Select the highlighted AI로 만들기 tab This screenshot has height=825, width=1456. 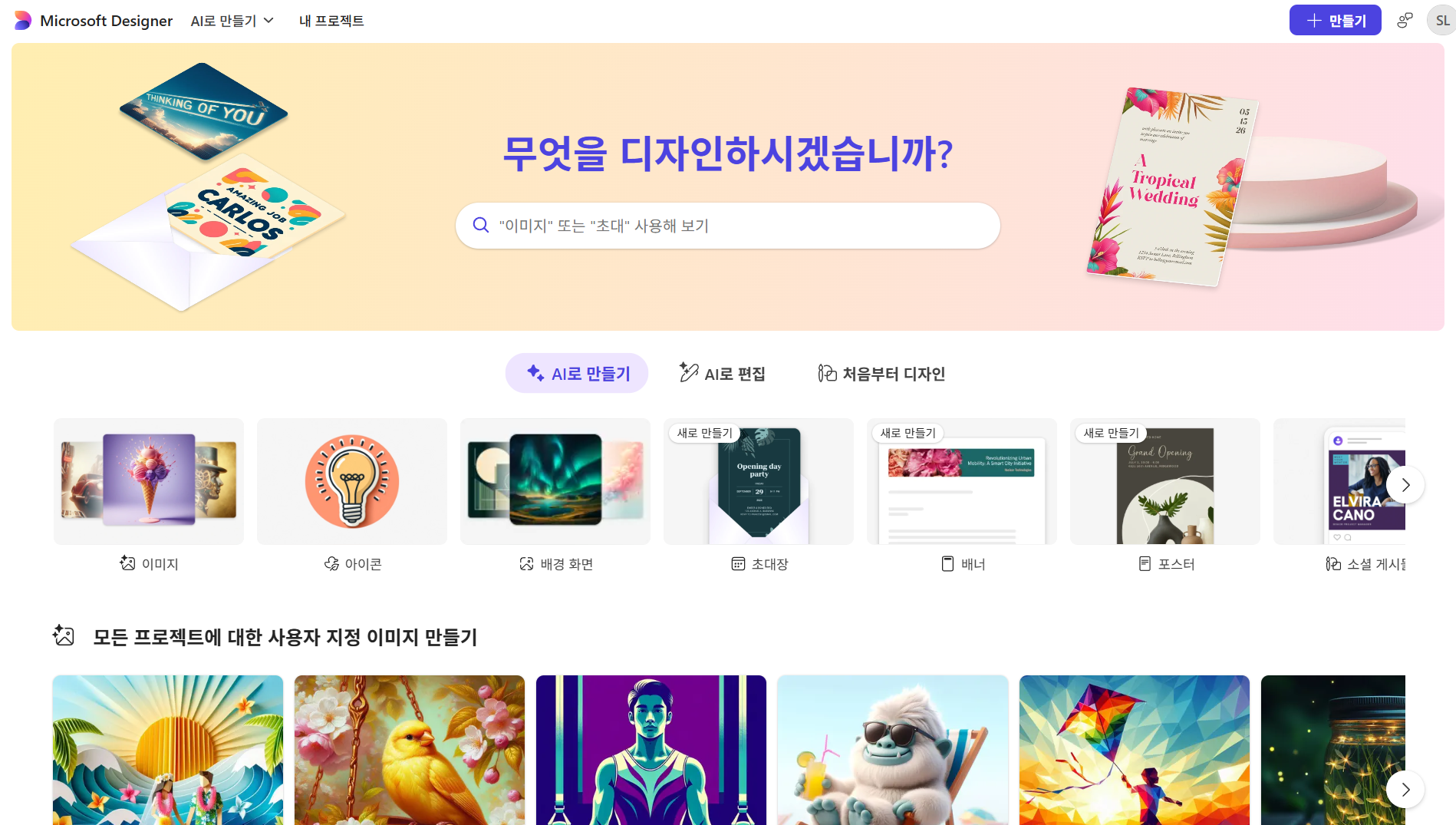point(577,374)
